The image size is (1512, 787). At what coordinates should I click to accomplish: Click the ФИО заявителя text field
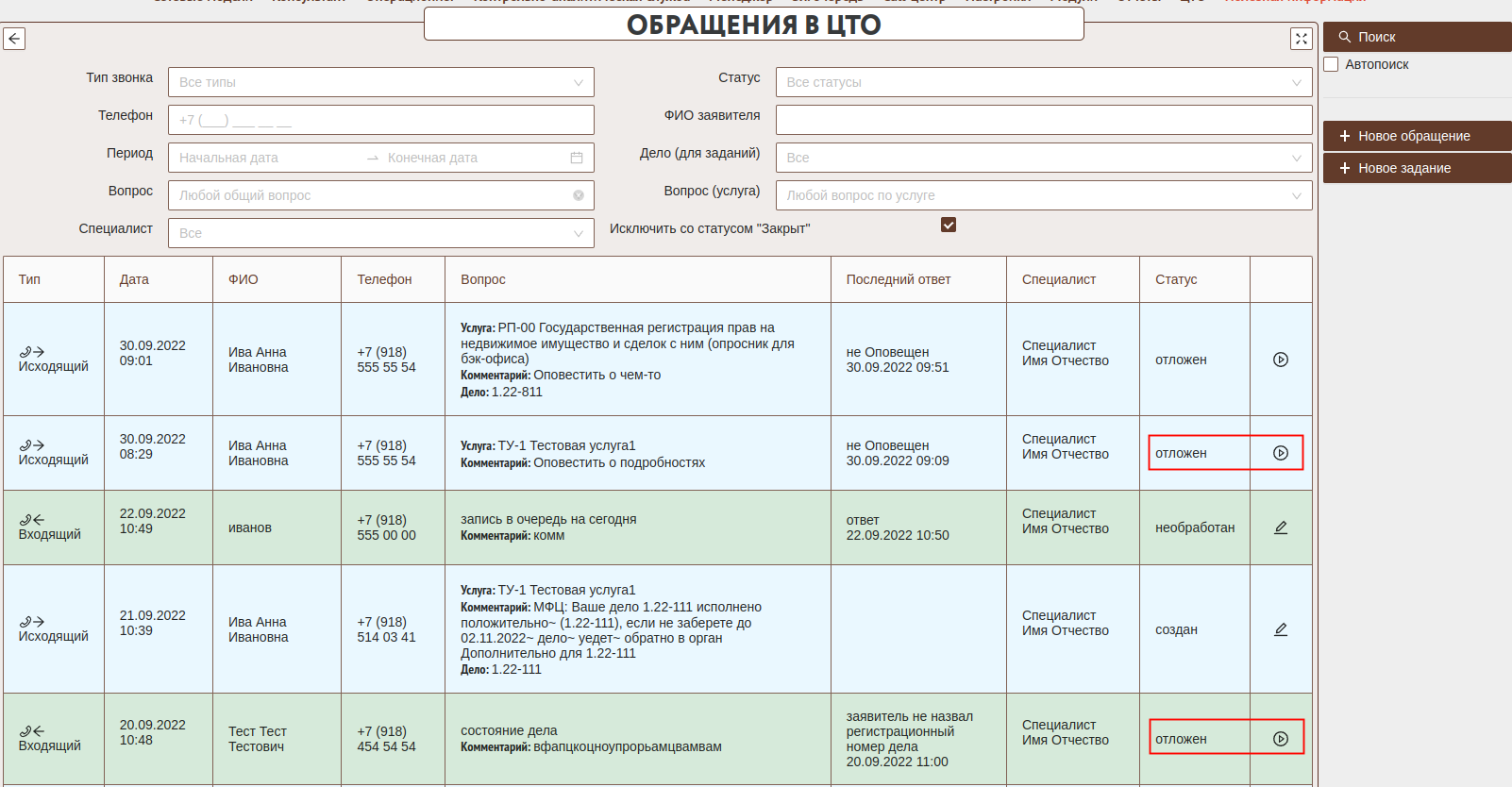click(x=1043, y=120)
